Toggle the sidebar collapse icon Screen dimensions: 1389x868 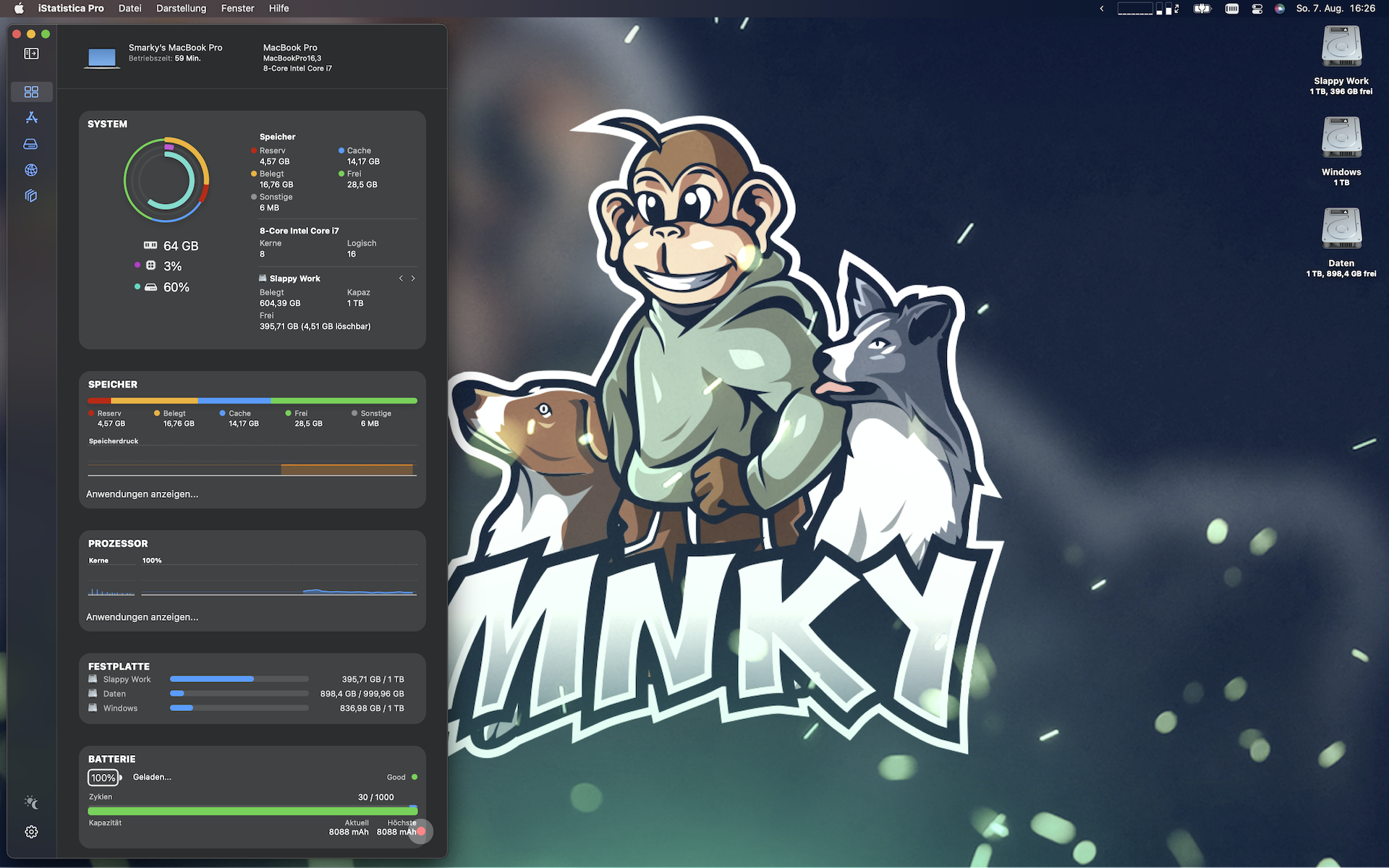tap(31, 54)
